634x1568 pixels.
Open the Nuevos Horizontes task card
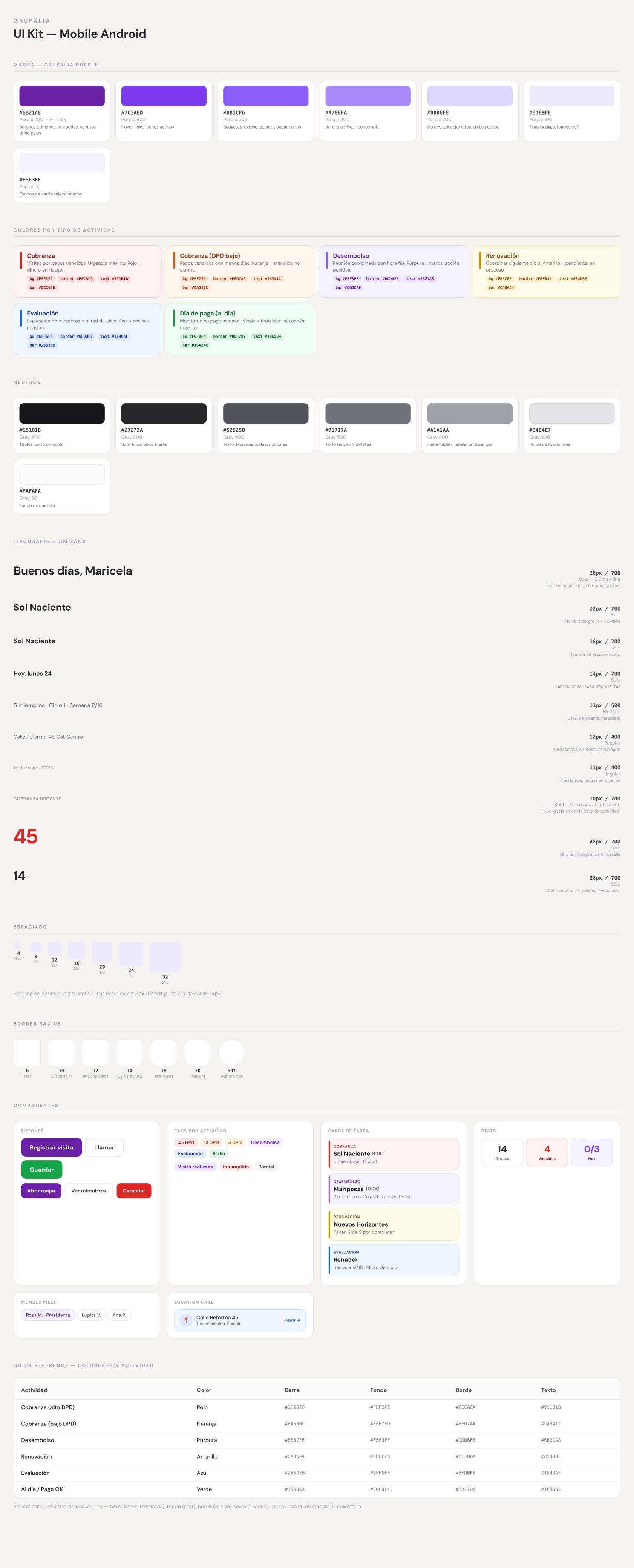393,1225
